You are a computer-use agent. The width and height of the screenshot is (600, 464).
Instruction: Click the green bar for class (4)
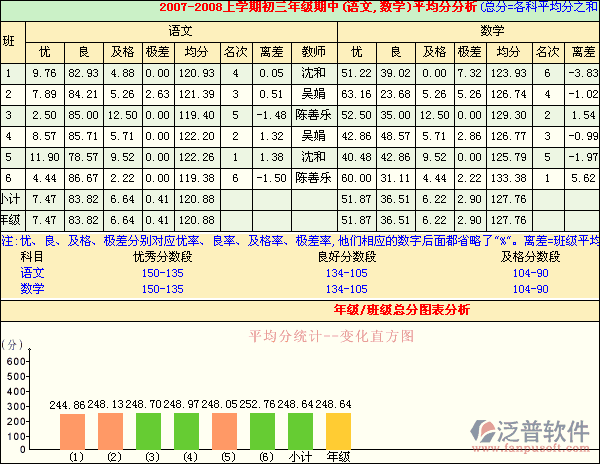(186, 431)
